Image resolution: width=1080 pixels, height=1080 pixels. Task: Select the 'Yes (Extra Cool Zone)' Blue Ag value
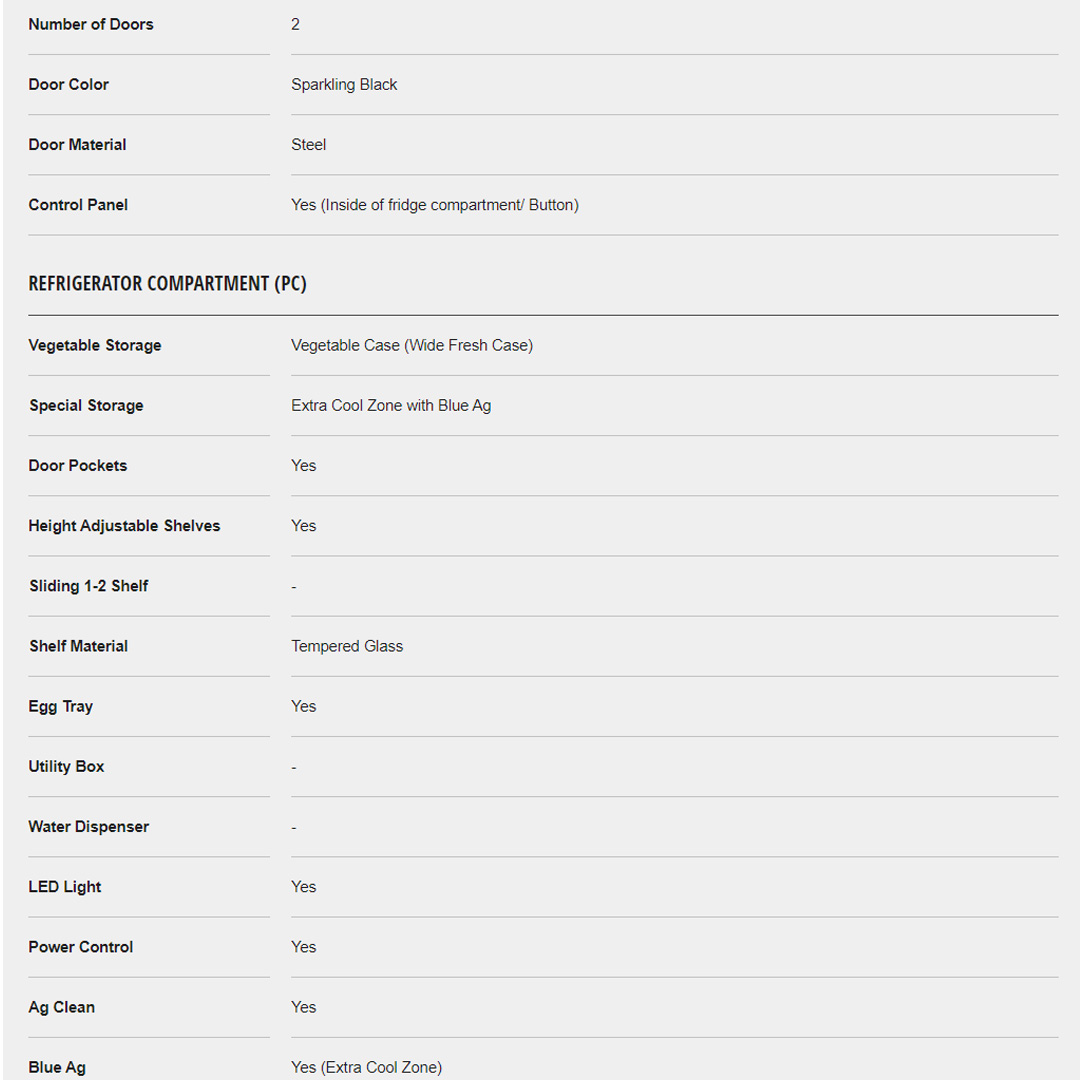point(366,1067)
